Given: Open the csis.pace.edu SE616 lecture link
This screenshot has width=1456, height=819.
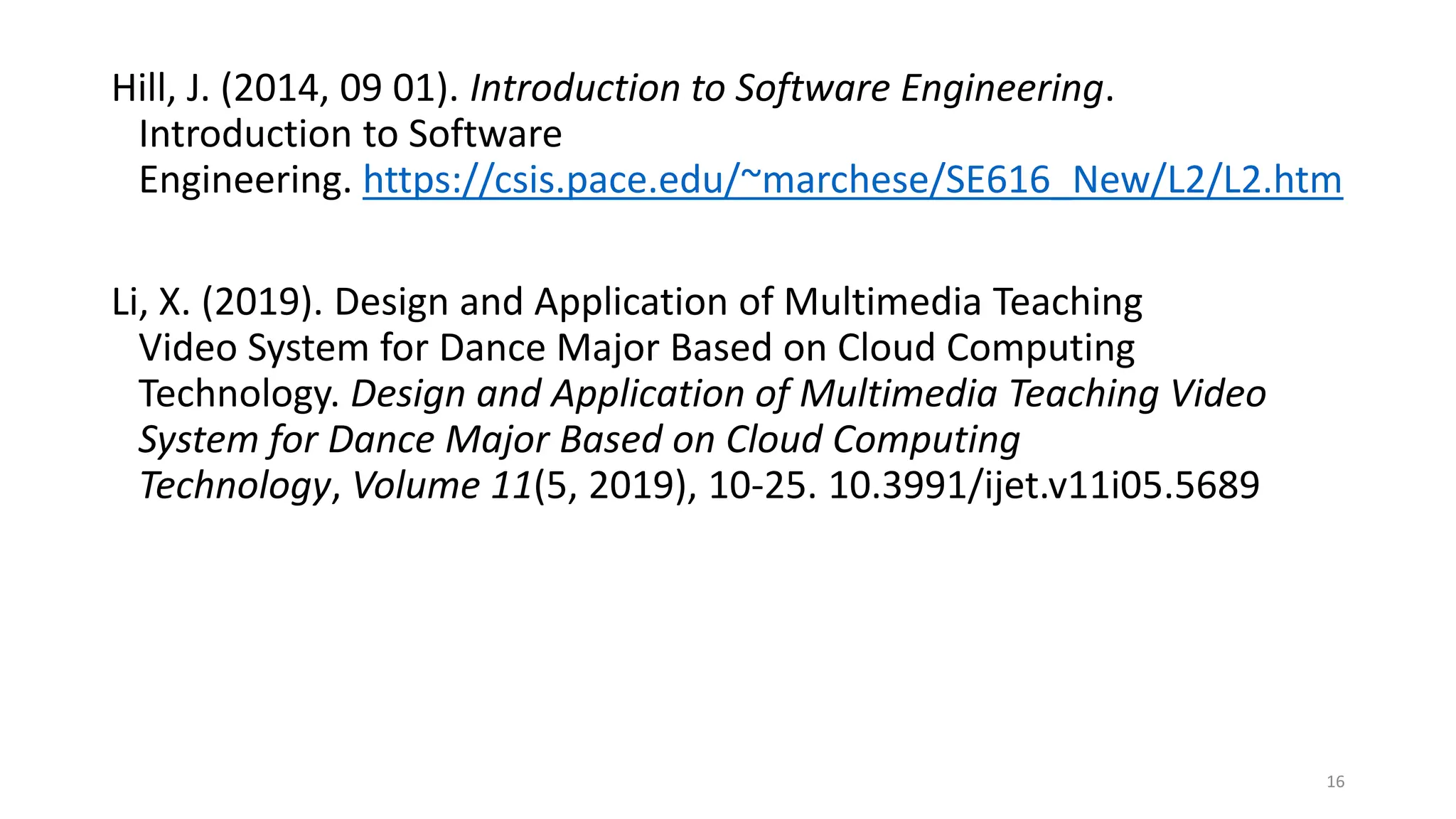Looking at the screenshot, I should (x=852, y=179).
